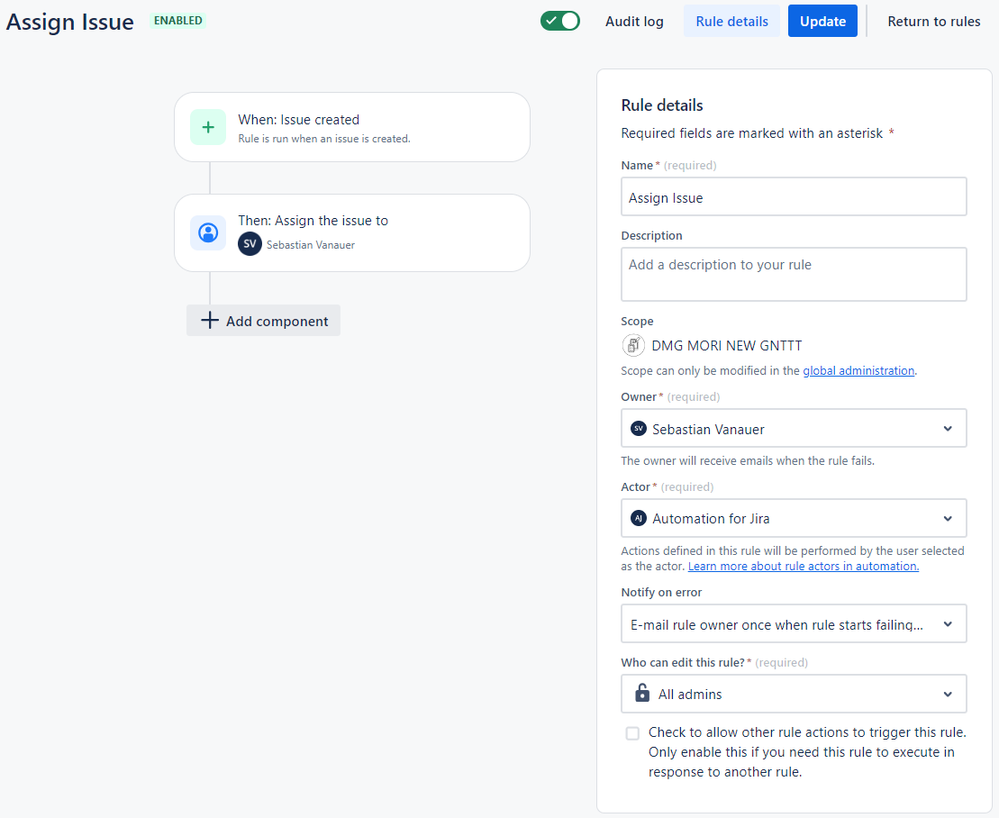Click the SV avatar in the action card
999x818 pixels.
tap(250, 244)
